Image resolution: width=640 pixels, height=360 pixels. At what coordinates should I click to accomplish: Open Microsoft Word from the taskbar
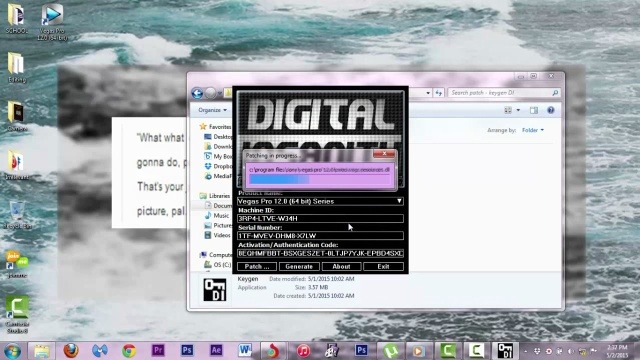[x=245, y=350]
